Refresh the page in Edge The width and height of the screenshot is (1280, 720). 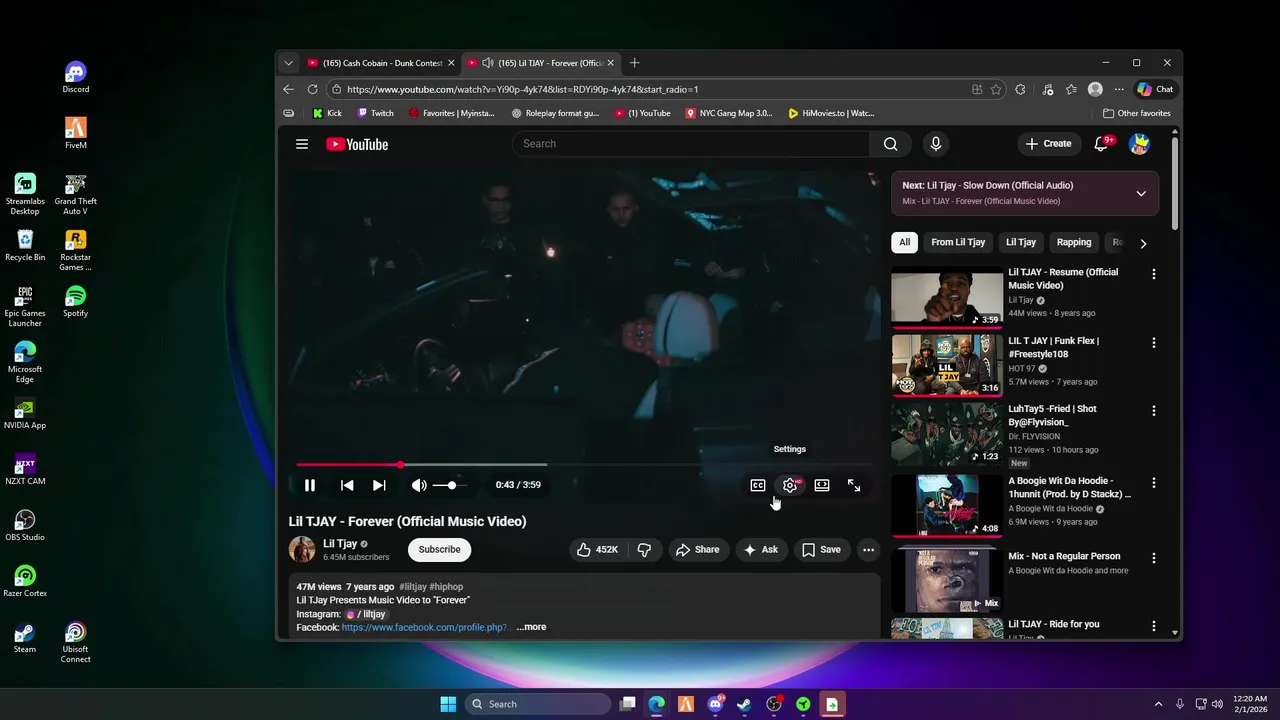coord(313,89)
